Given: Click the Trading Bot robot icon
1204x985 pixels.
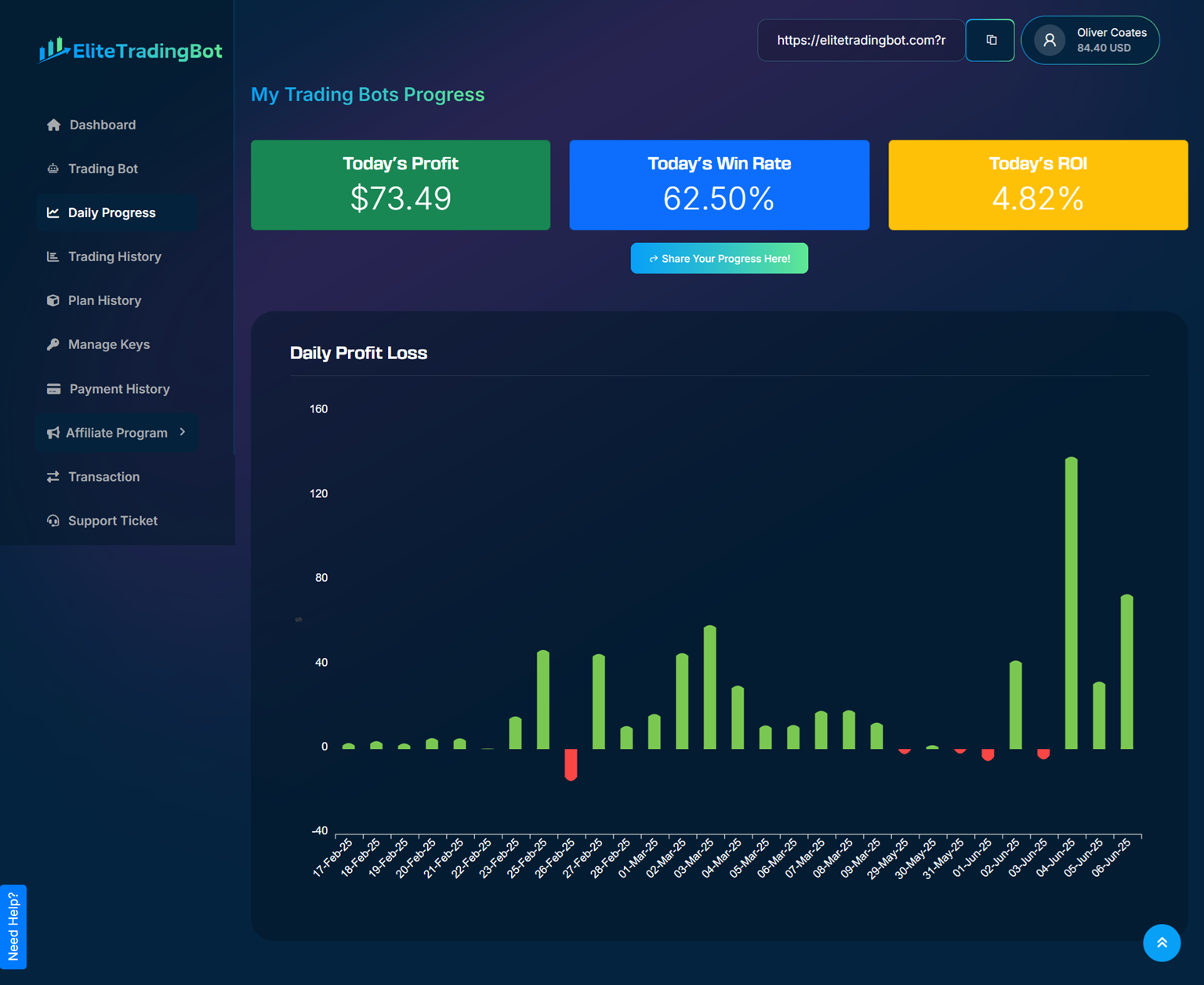Looking at the screenshot, I should (53, 169).
